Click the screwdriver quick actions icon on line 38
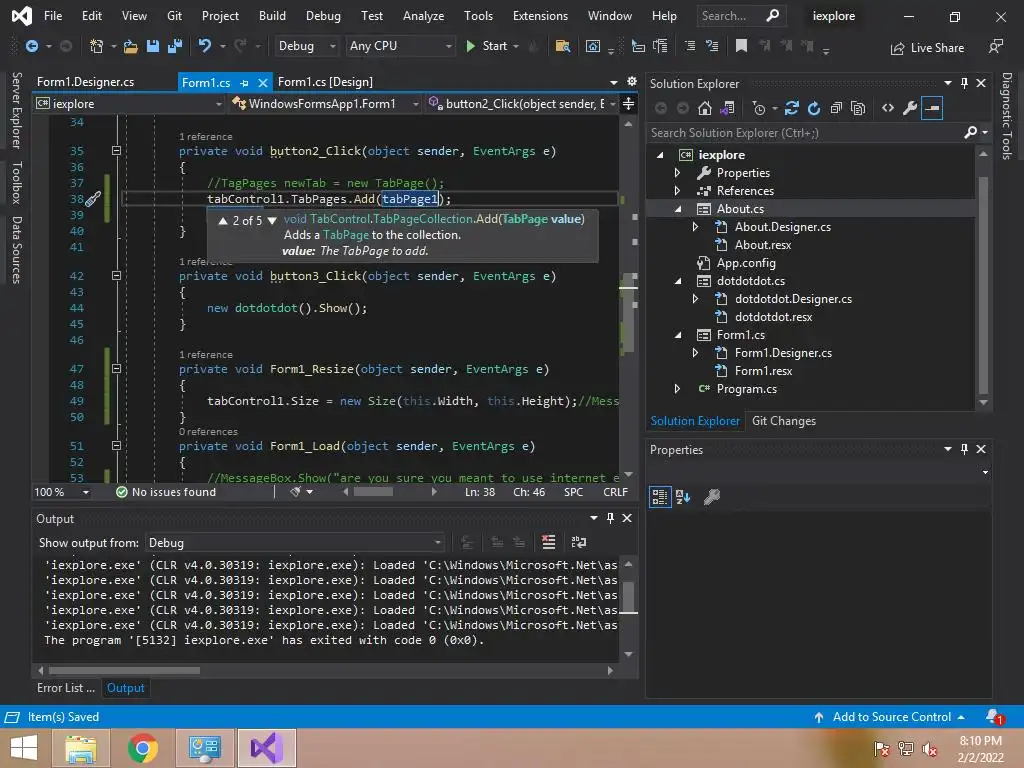This screenshot has width=1024, height=768. (x=92, y=199)
